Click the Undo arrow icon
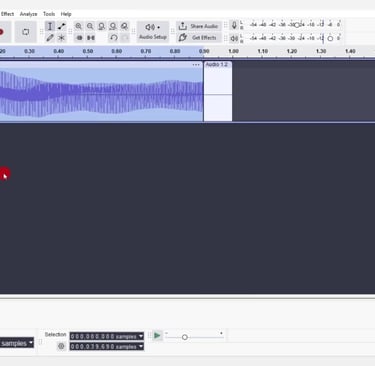 tap(114, 38)
